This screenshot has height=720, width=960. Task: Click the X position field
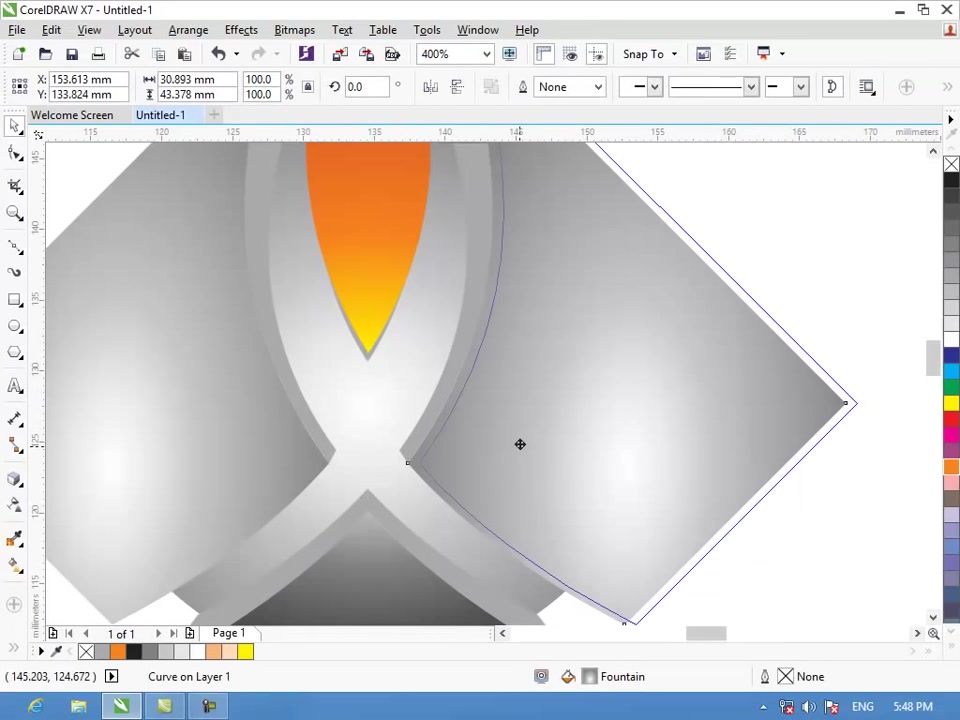pos(89,79)
